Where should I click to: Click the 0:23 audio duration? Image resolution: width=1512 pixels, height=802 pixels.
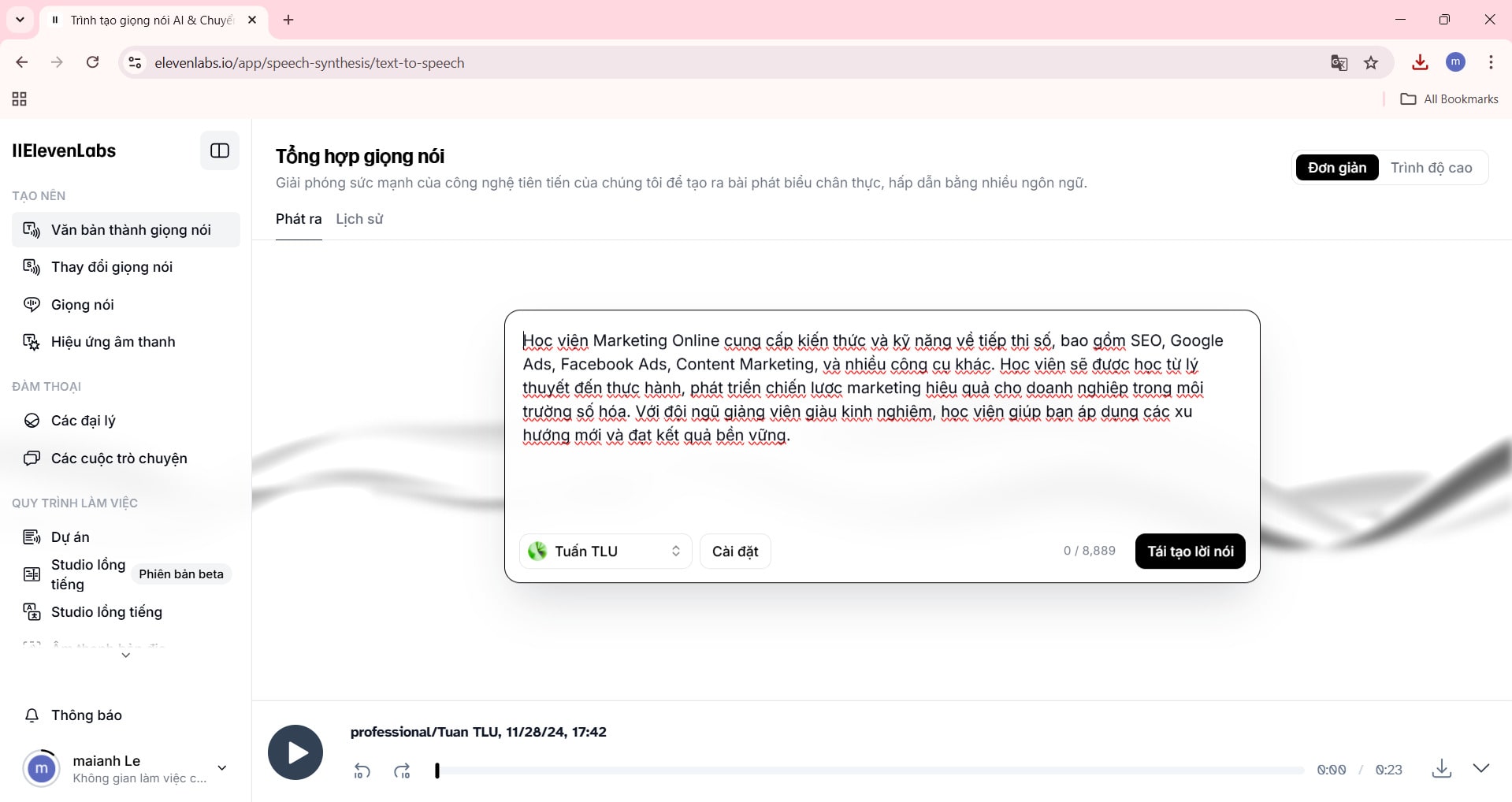click(1389, 770)
